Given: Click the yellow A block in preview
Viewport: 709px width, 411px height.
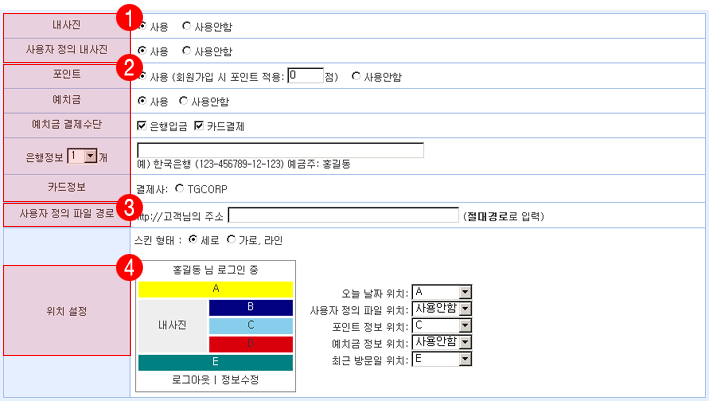Looking at the screenshot, I should (x=215, y=288).
